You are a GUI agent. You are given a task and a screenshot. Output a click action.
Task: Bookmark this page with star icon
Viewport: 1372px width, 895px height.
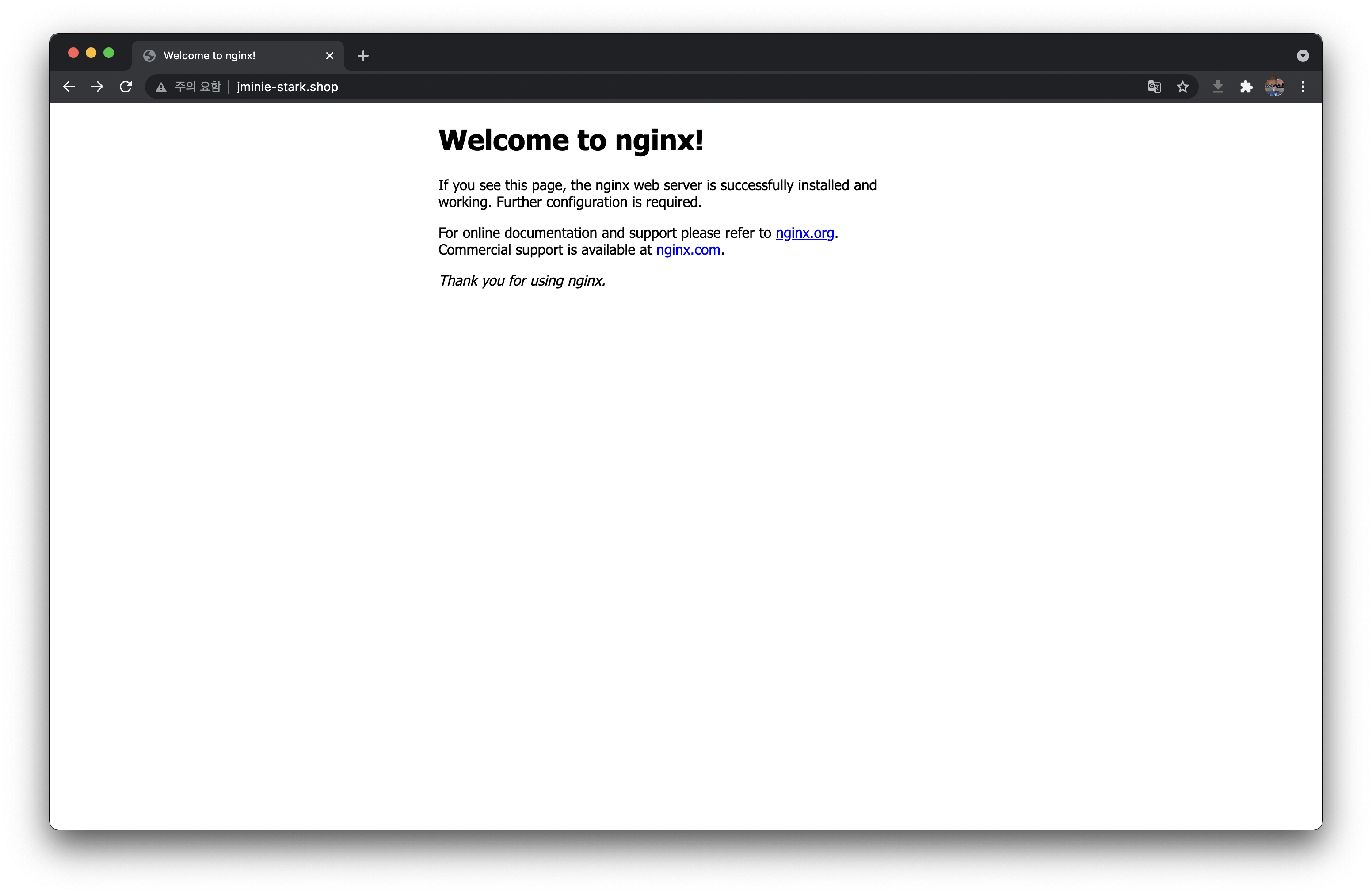[1183, 87]
